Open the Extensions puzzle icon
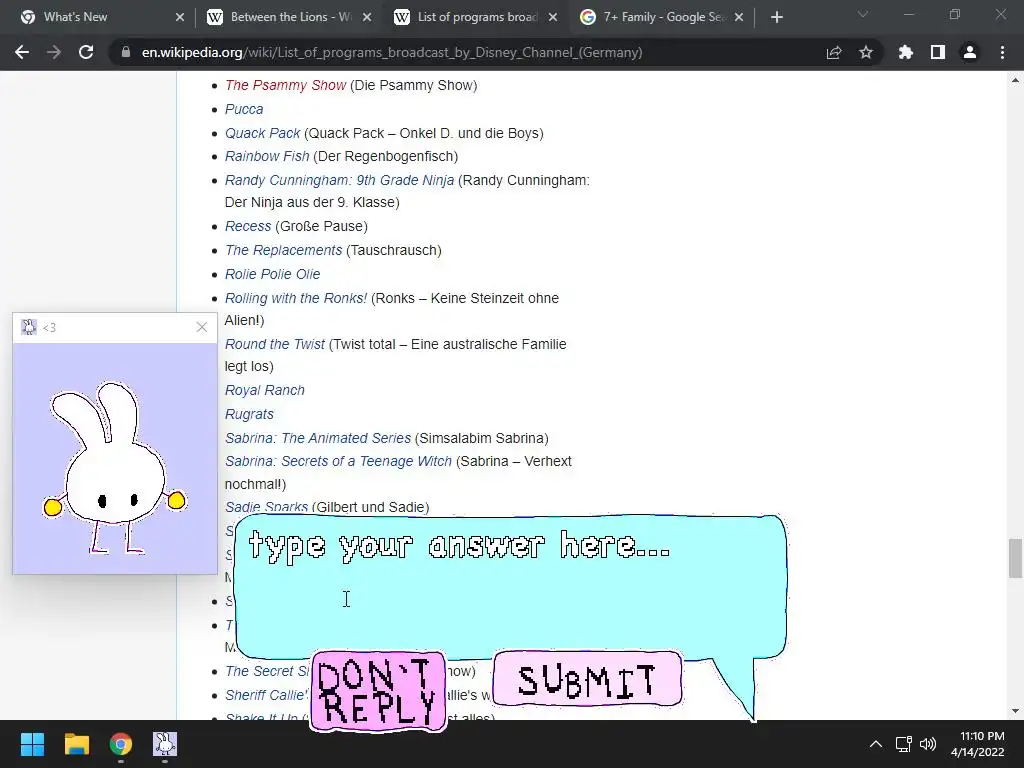Image resolution: width=1024 pixels, height=768 pixels. pyautogui.click(x=906, y=52)
